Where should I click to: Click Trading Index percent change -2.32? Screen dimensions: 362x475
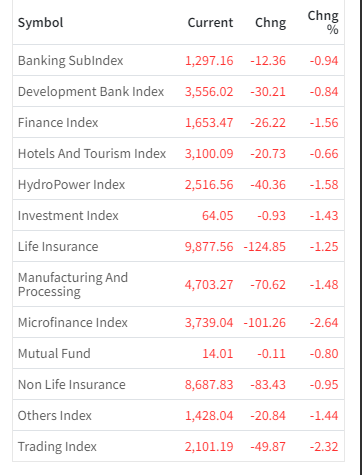click(324, 447)
